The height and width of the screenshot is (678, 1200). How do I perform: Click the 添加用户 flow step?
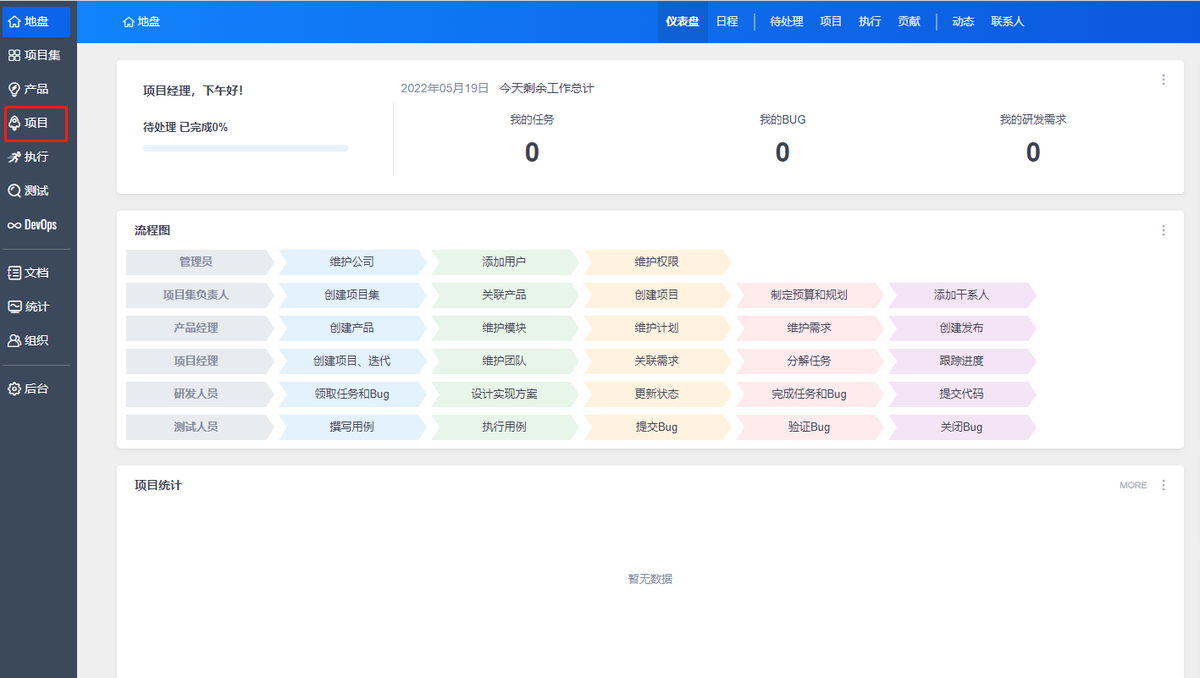click(504, 262)
